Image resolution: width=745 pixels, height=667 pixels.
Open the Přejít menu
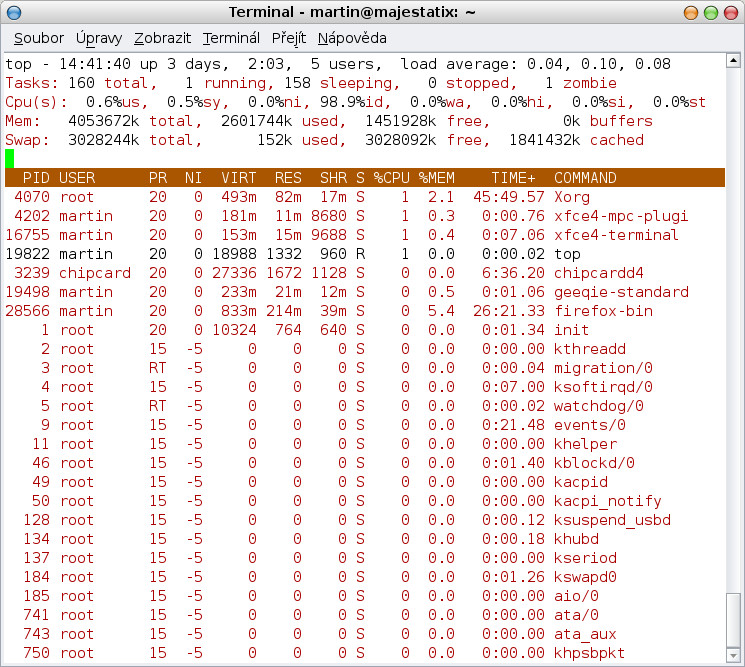point(288,38)
